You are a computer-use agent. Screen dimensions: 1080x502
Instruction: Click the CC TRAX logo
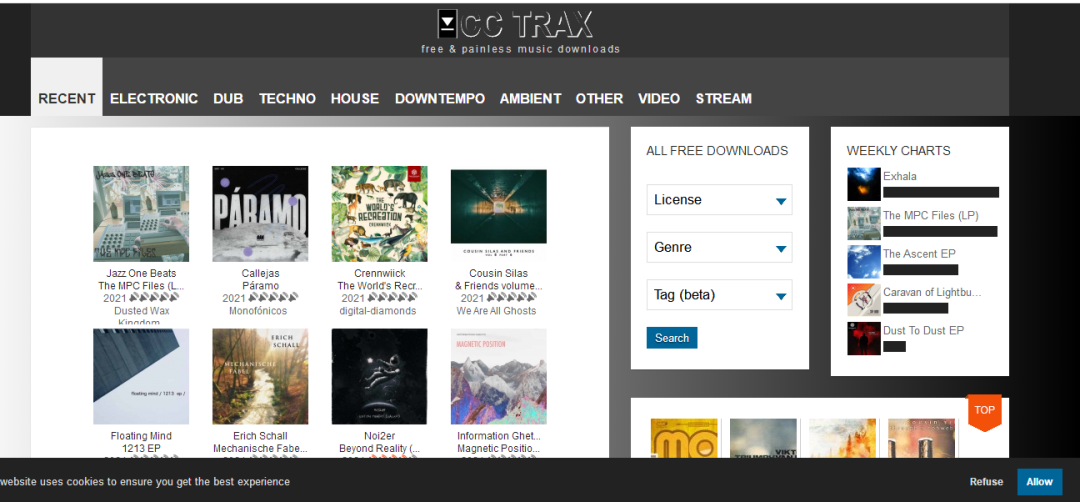tap(515, 24)
